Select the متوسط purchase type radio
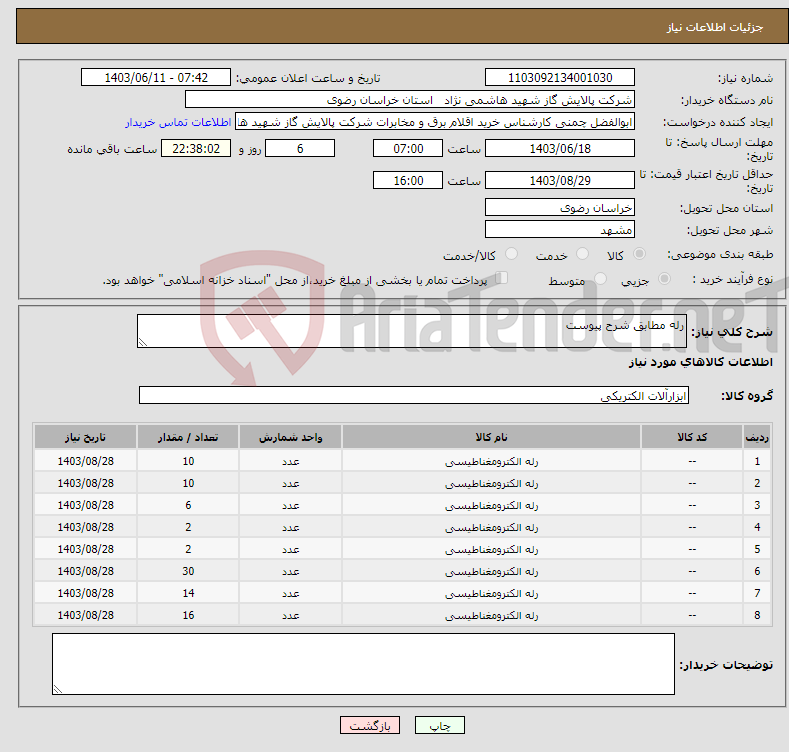Image resolution: width=789 pixels, height=752 pixels. 600,278
